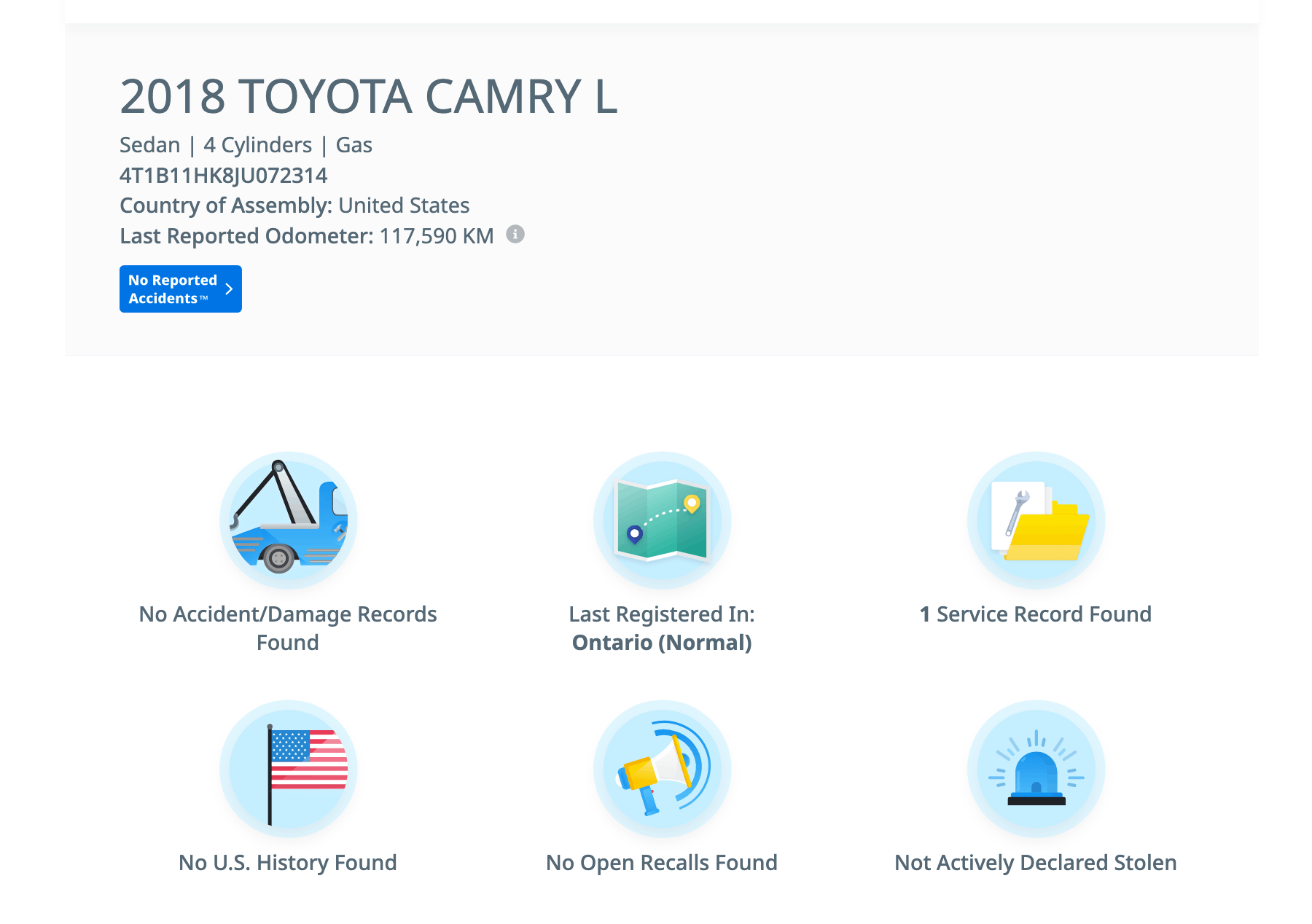The width and height of the screenshot is (1312, 924).
Task: Click the VIN 4T1B11HK8JU072314
Action: click(x=224, y=176)
